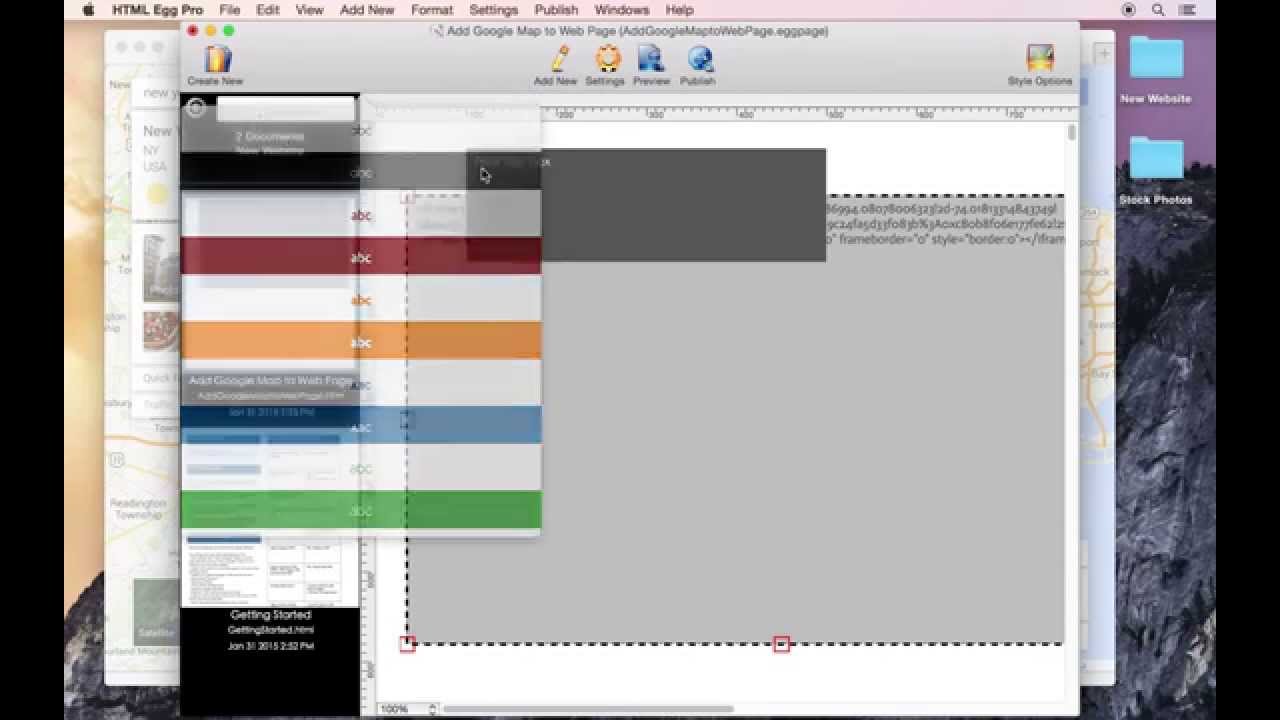The width and height of the screenshot is (1280, 720).
Task: Click the Preview toolbar icon
Action: [x=651, y=65]
